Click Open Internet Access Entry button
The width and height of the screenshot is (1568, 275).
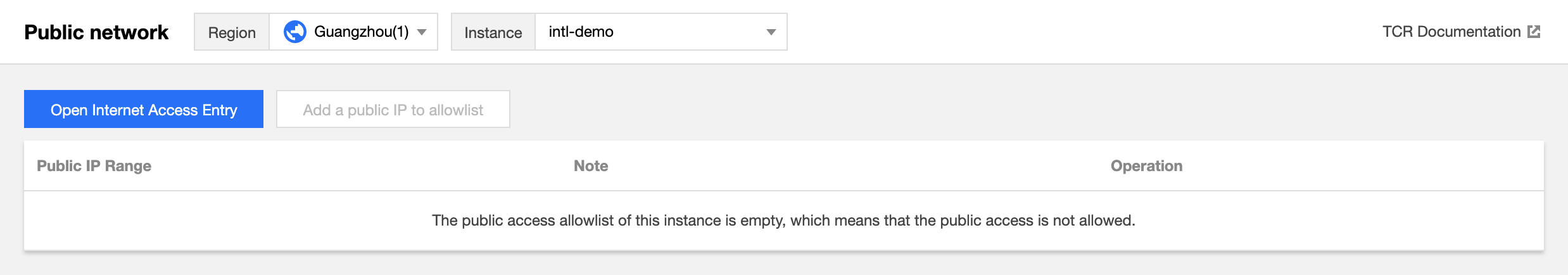click(144, 109)
